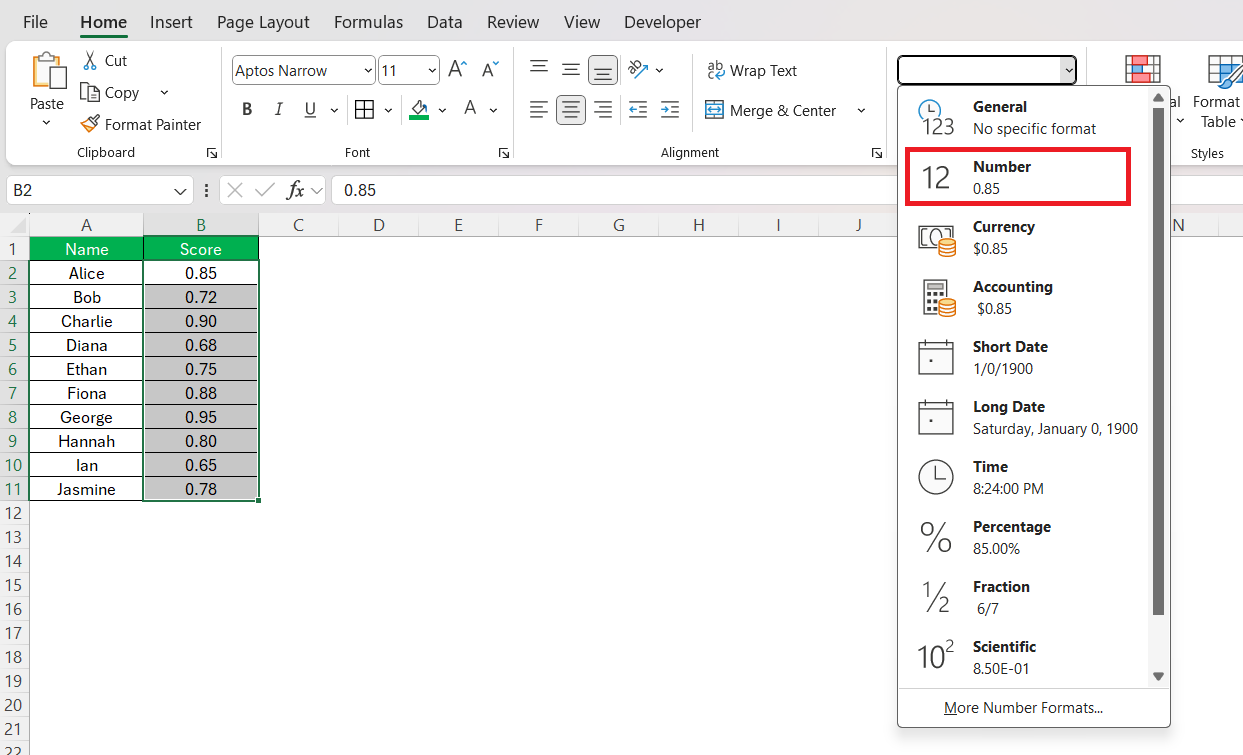Open the Clipboard dialog launcher
This screenshot has width=1243, height=755.
click(x=211, y=153)
